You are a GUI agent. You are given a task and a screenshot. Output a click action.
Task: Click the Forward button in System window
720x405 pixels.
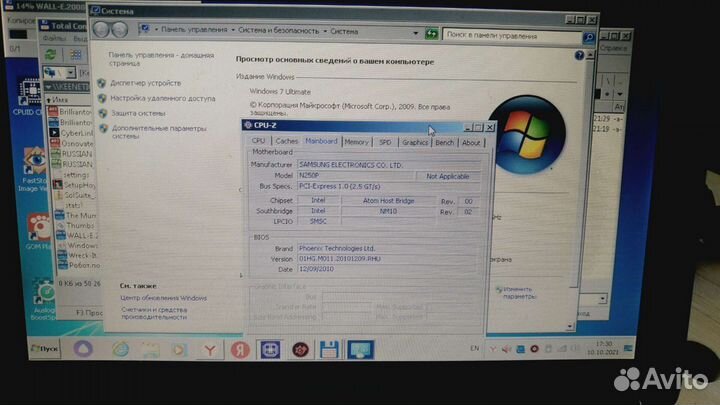(x=119, y=30)
